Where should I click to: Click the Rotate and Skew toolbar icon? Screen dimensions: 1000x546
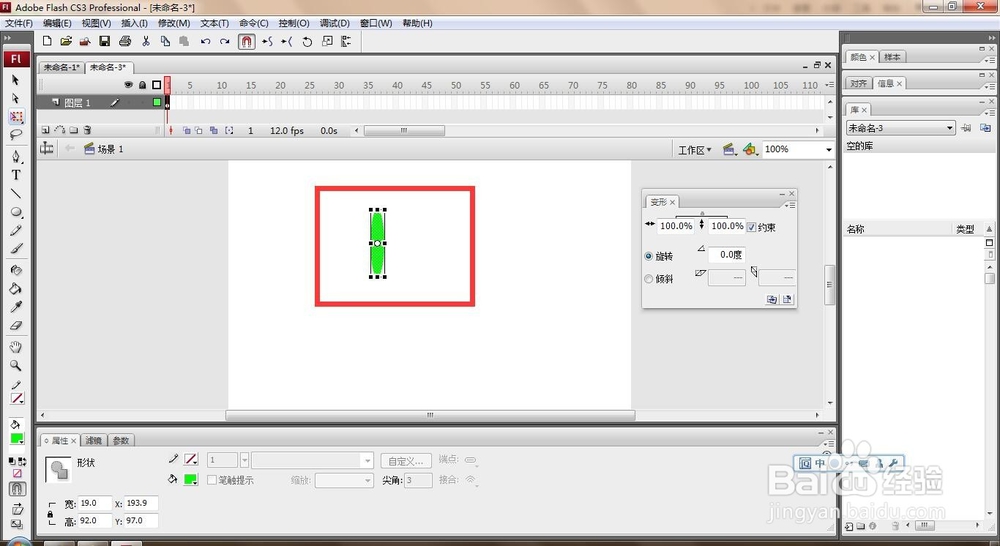307,41
